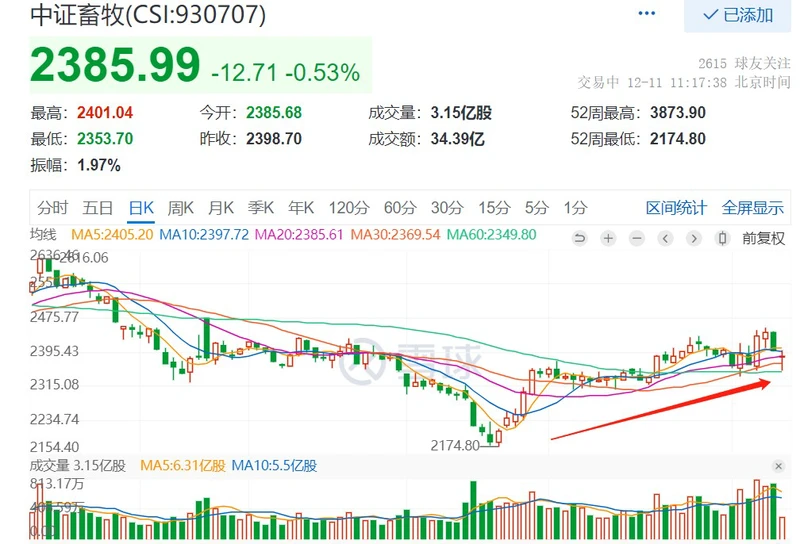Switch to the 30分 chart interval

click(447, 208)
